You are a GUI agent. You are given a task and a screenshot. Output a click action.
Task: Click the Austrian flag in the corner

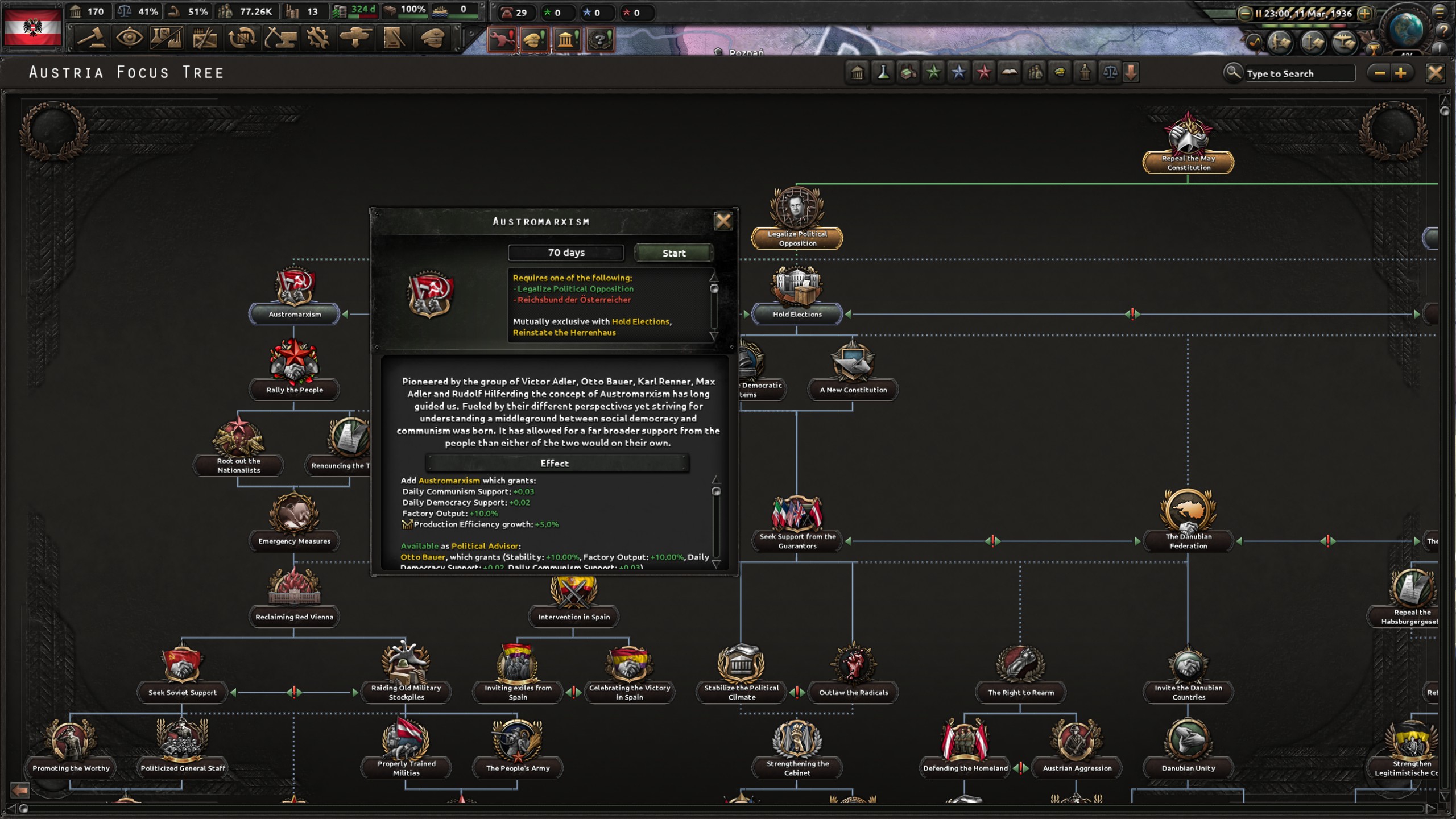coord(32,27)
